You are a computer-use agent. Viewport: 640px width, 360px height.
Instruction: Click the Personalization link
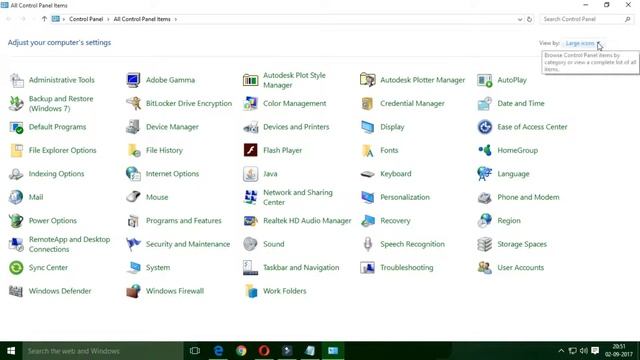tap(405, 197)
